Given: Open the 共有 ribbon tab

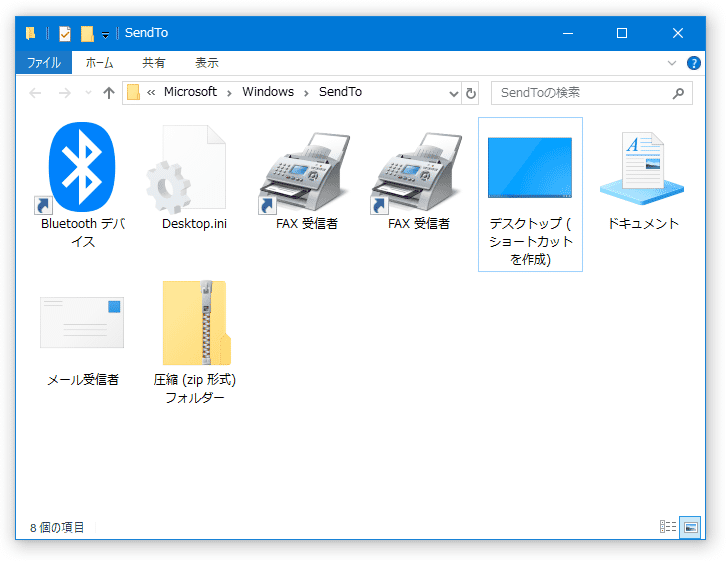Looking at the screenshot, I should (x=153, y=62).
